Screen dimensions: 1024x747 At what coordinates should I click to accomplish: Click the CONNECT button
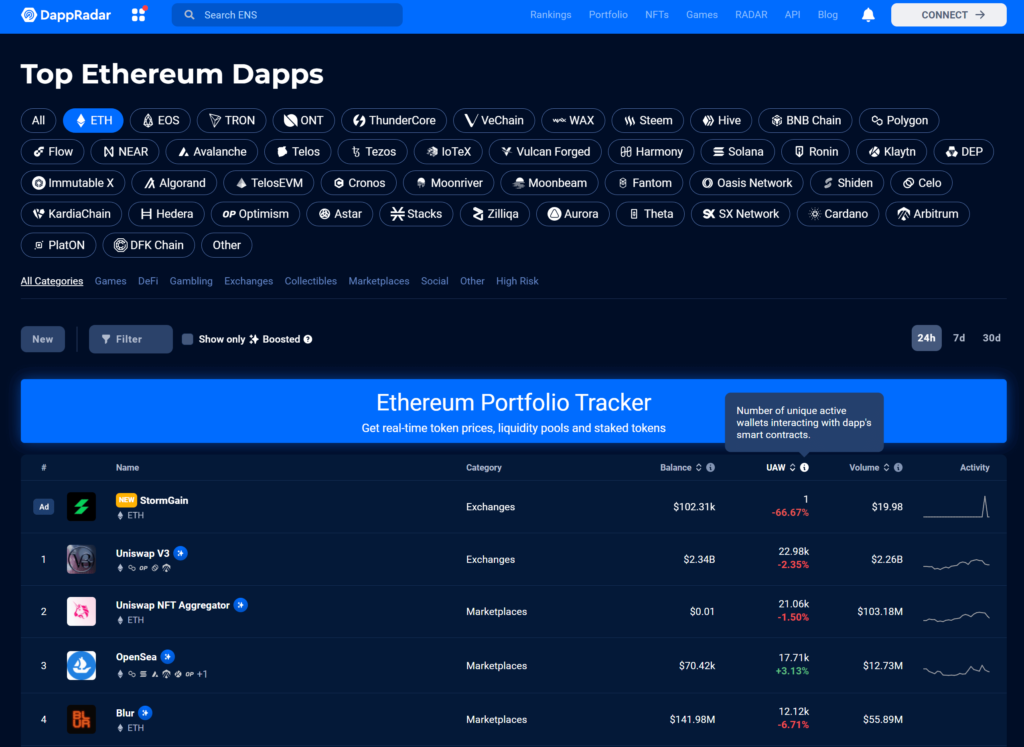click(x=949, y=14)
